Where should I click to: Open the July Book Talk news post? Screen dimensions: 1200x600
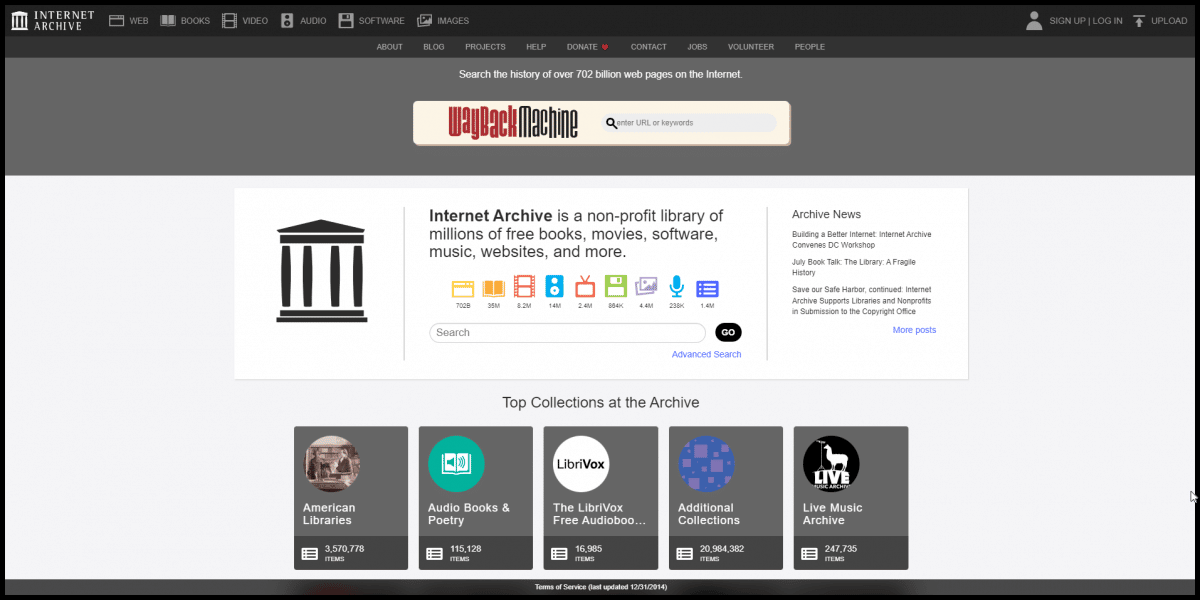pyautogui.click(x=854, y=267)
